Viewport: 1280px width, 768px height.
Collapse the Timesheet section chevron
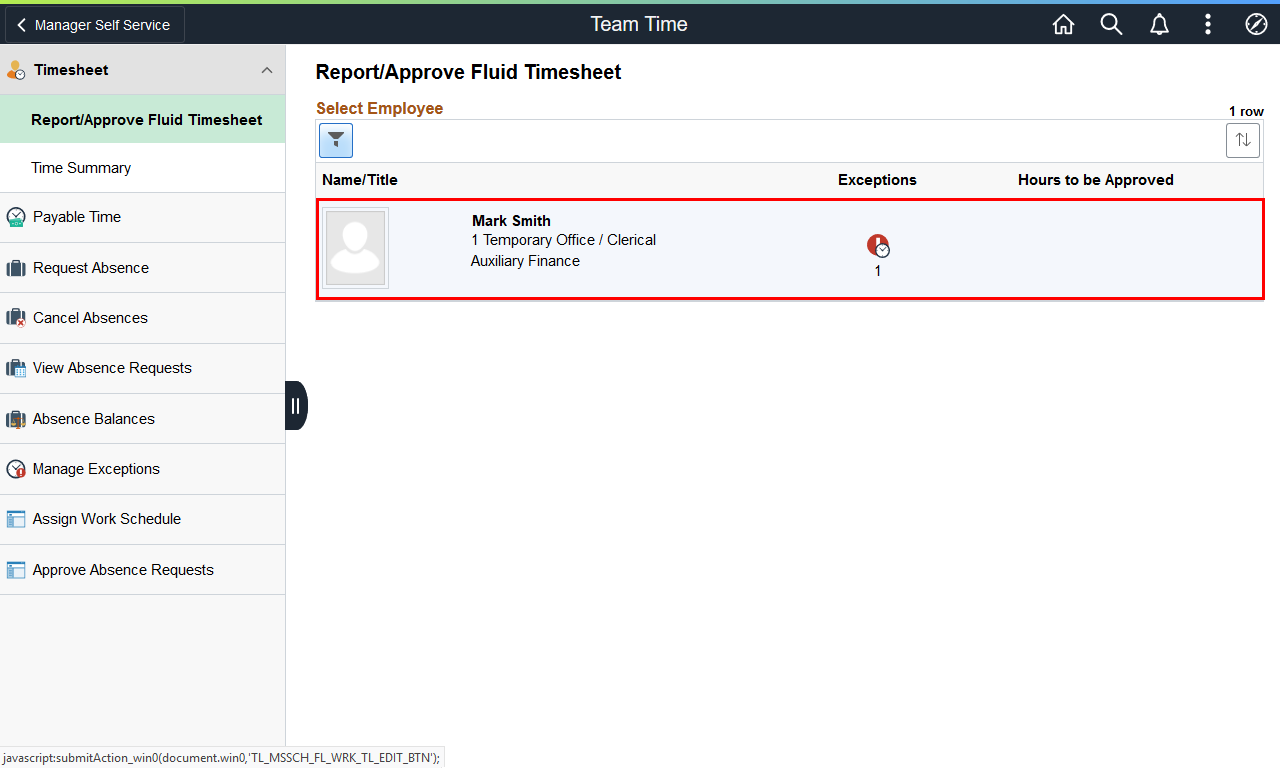pyautogui.click(x=267, y=70)
